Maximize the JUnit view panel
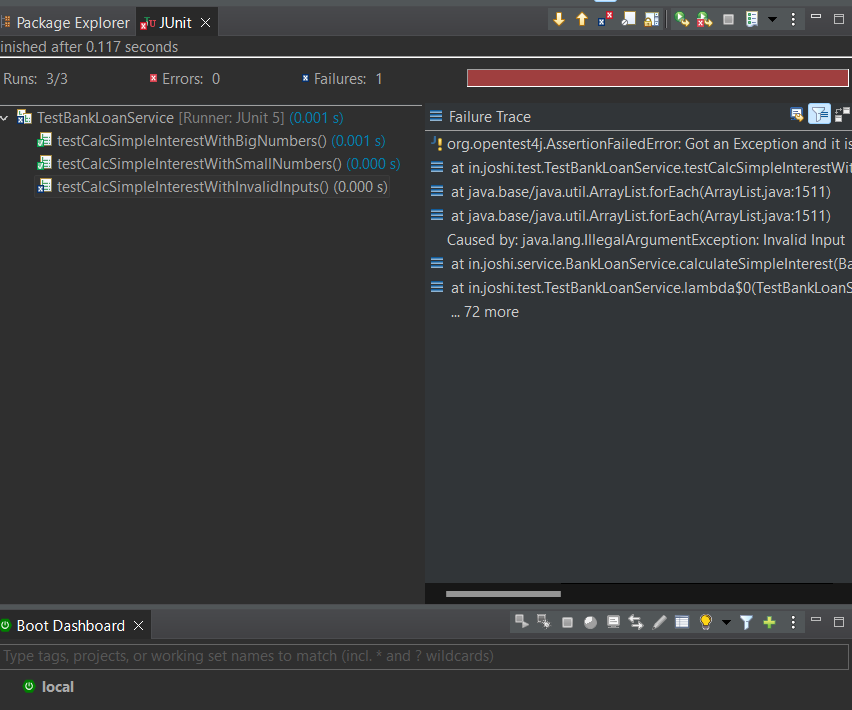Viewport: 852px width, 710px height. 839,19
